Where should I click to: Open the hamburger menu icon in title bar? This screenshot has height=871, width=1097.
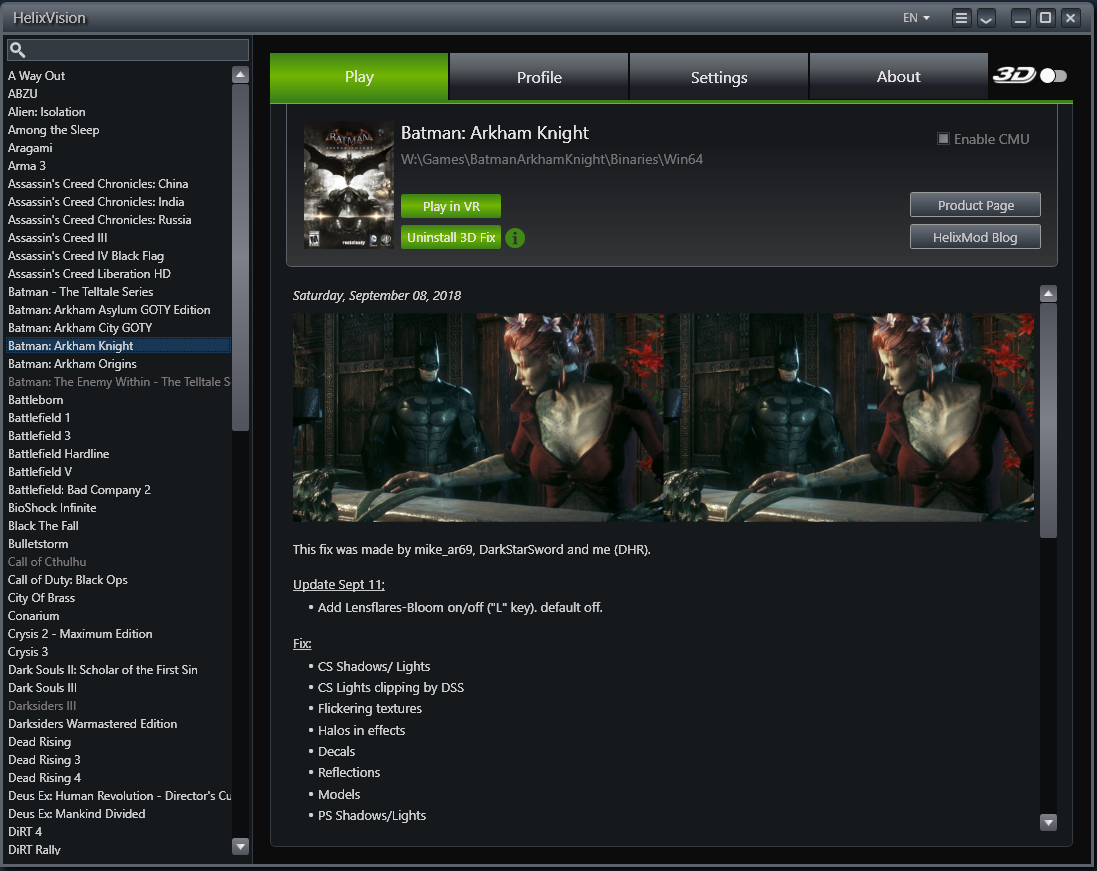point(961,18)
